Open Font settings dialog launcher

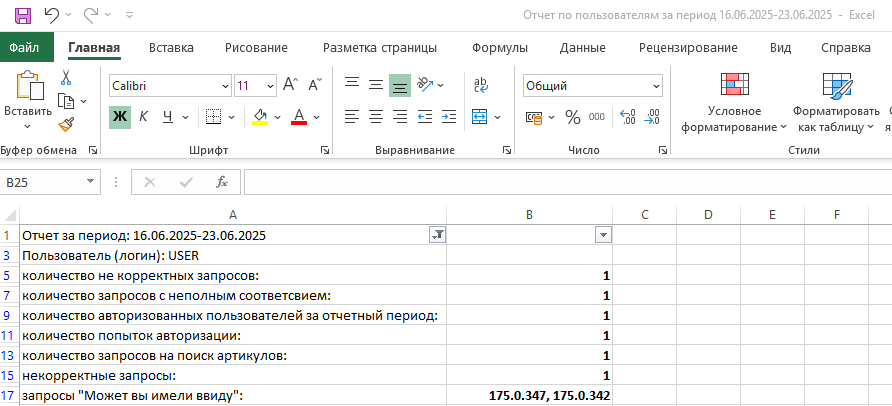[325, 150]
